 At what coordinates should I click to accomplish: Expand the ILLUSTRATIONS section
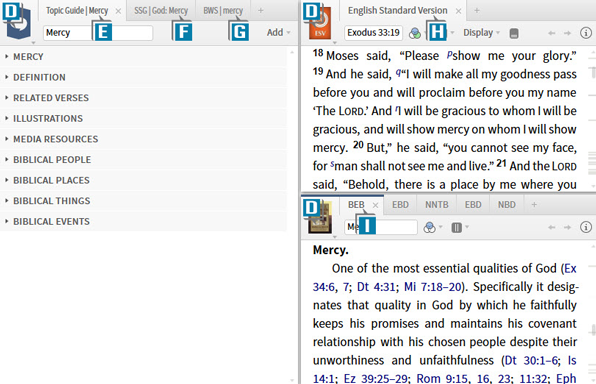[144, 118]
